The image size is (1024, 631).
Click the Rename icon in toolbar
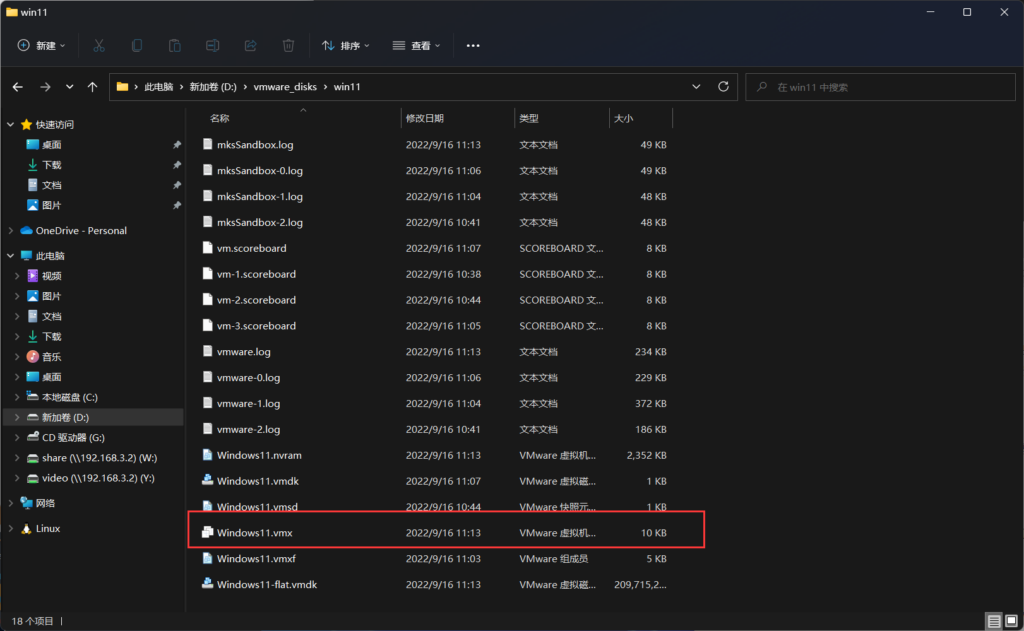[x=212, y=45]
